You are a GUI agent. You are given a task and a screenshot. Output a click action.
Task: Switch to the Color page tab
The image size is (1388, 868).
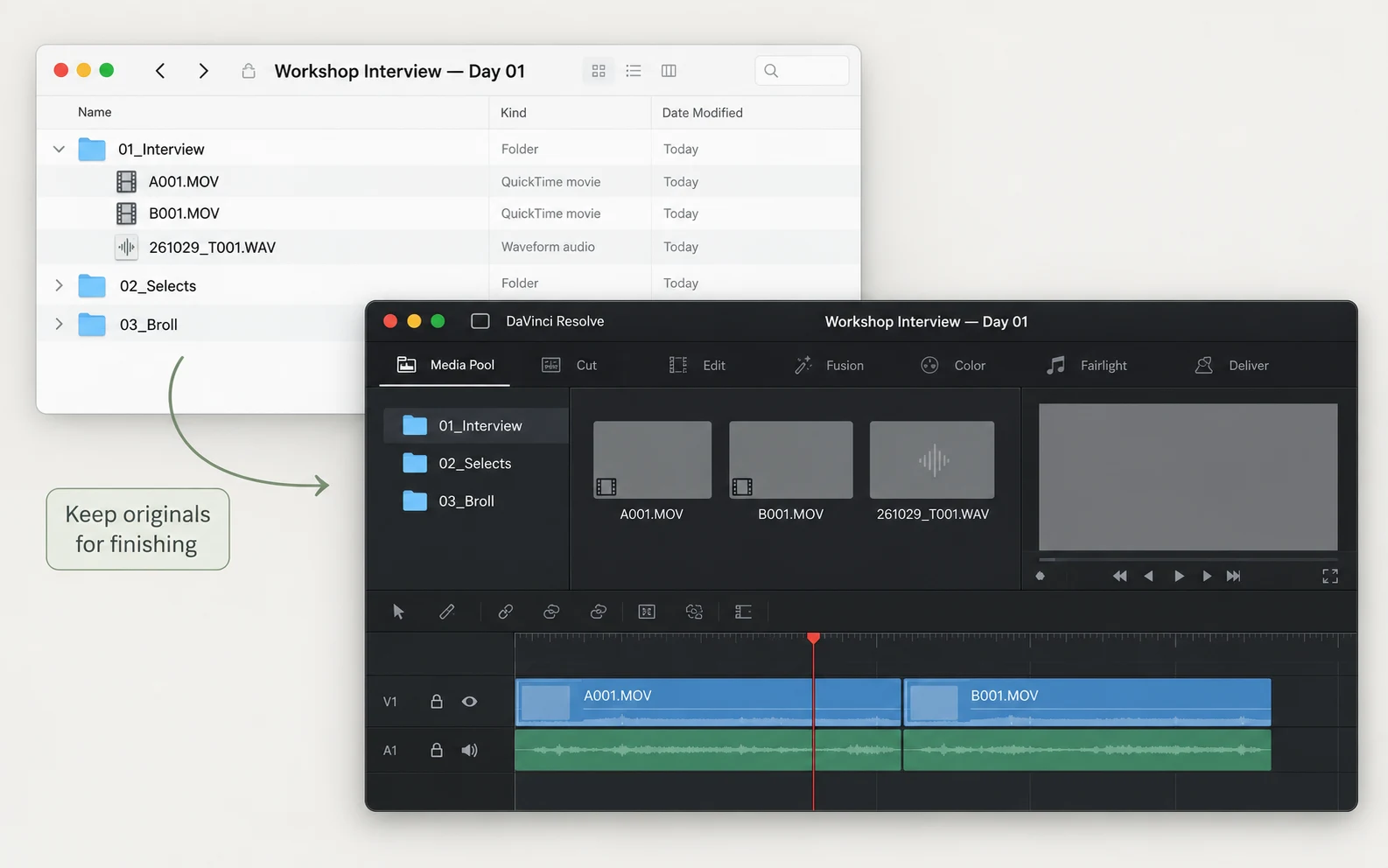pyautogui.click(x=953, y=365)
